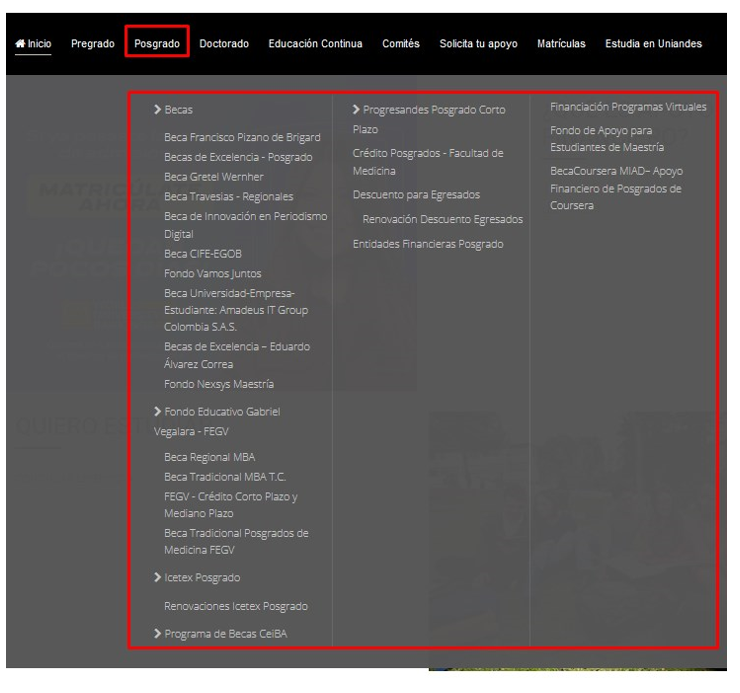
Task: Open Beca de Innovación en Periodismo Digital
Action: pyautogui.click(x=245, y=225)
